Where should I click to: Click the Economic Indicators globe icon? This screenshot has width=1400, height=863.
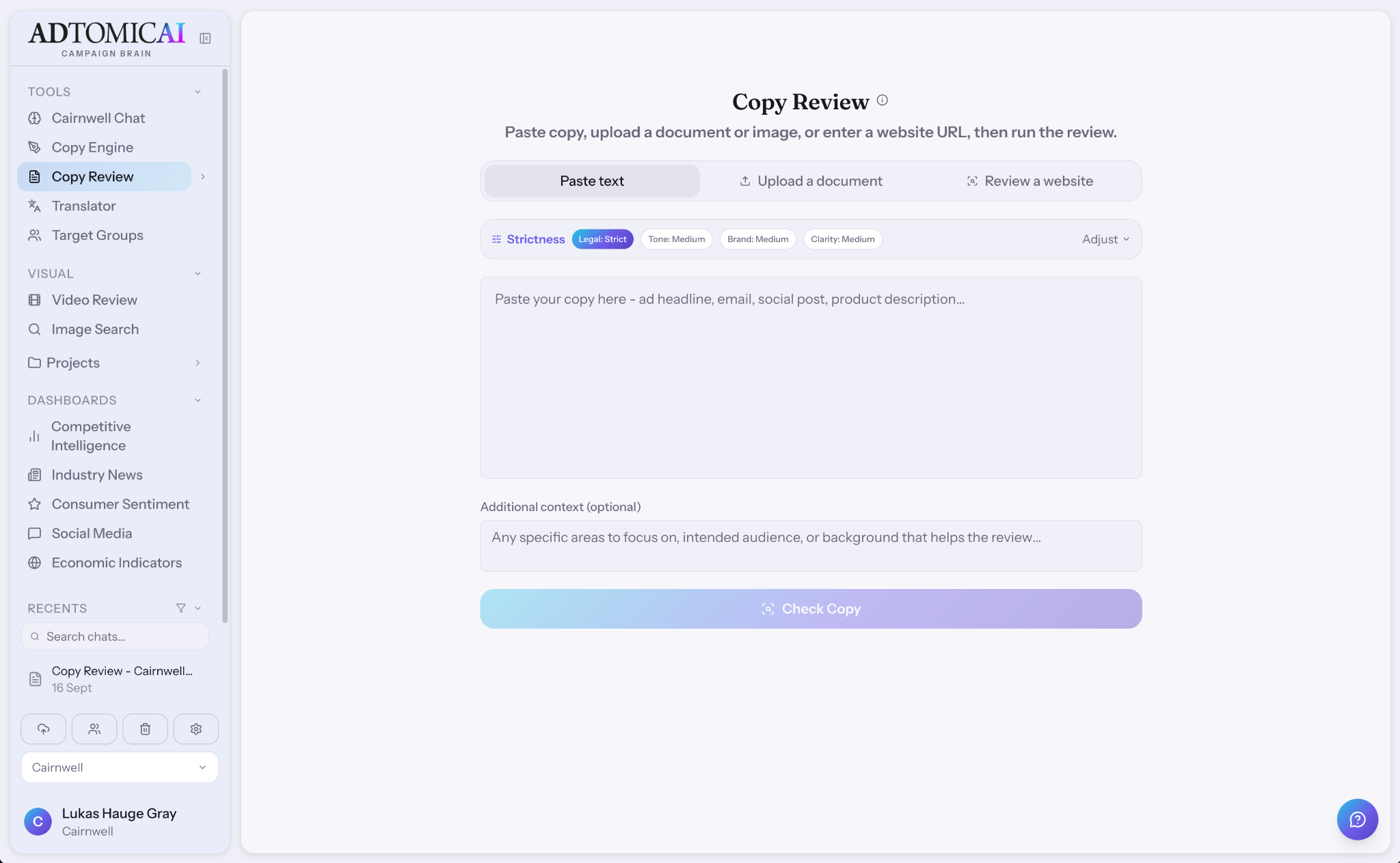click(34, 563)
